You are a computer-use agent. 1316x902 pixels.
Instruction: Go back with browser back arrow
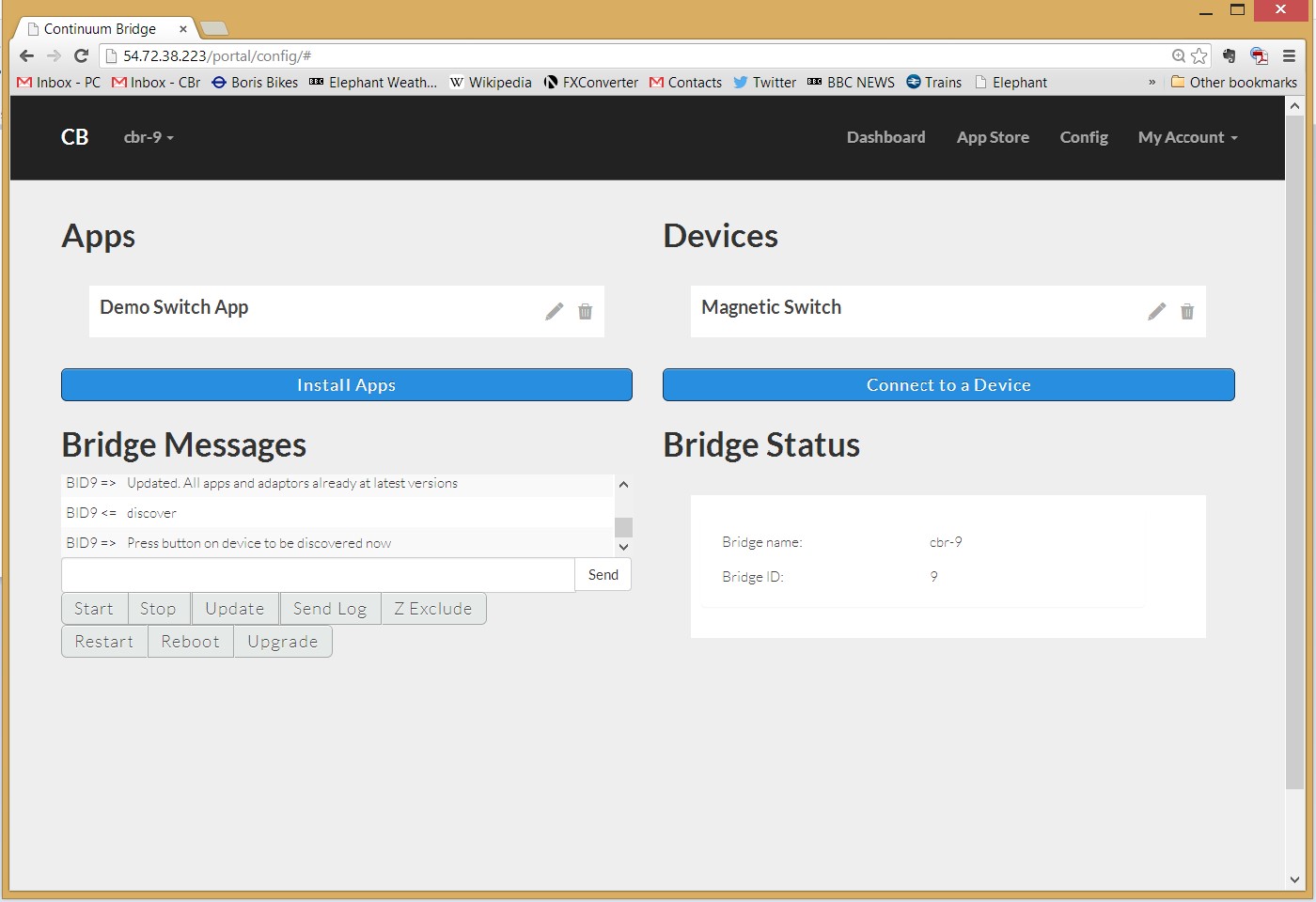pos(26,55)
